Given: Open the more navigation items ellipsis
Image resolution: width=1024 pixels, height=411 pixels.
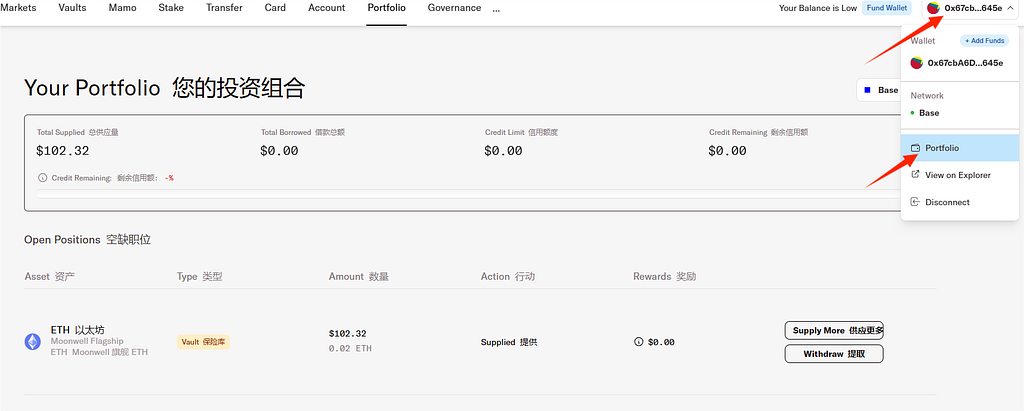Looking at the screenshot, I should [x=497, y=8].
